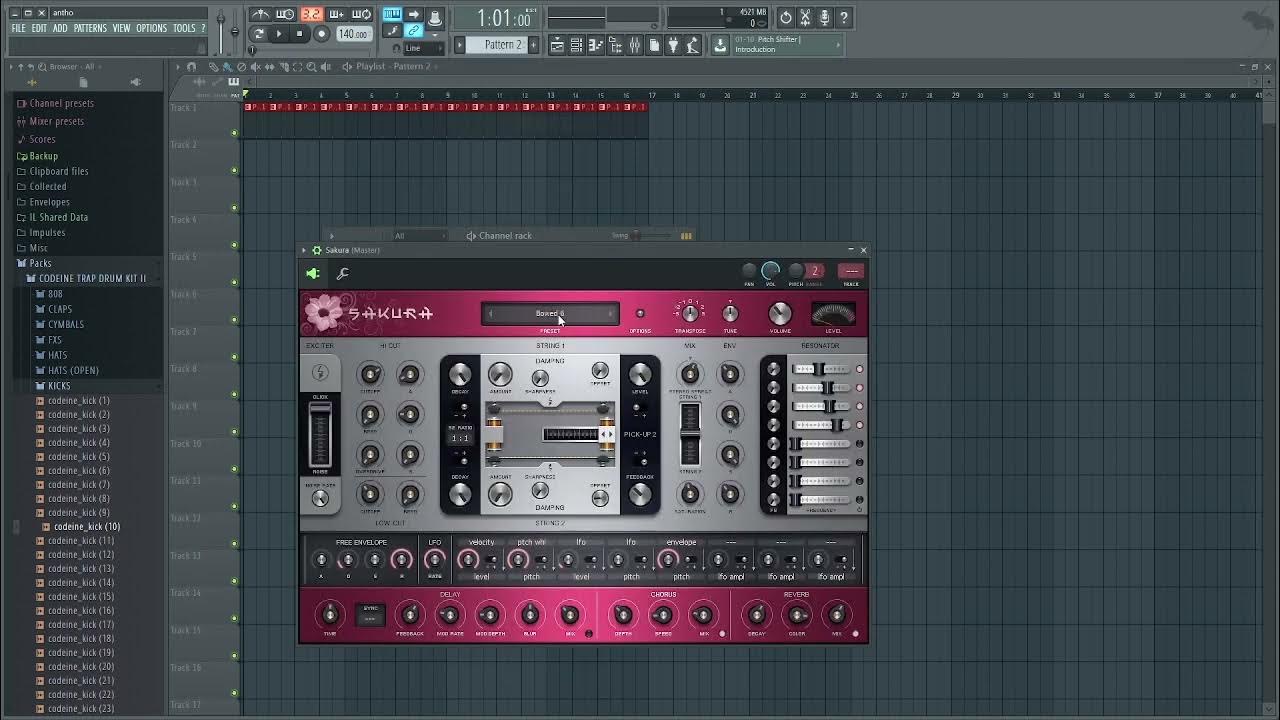Click the mixer TRACK selector in Sakura header

(x=851, y=271)
